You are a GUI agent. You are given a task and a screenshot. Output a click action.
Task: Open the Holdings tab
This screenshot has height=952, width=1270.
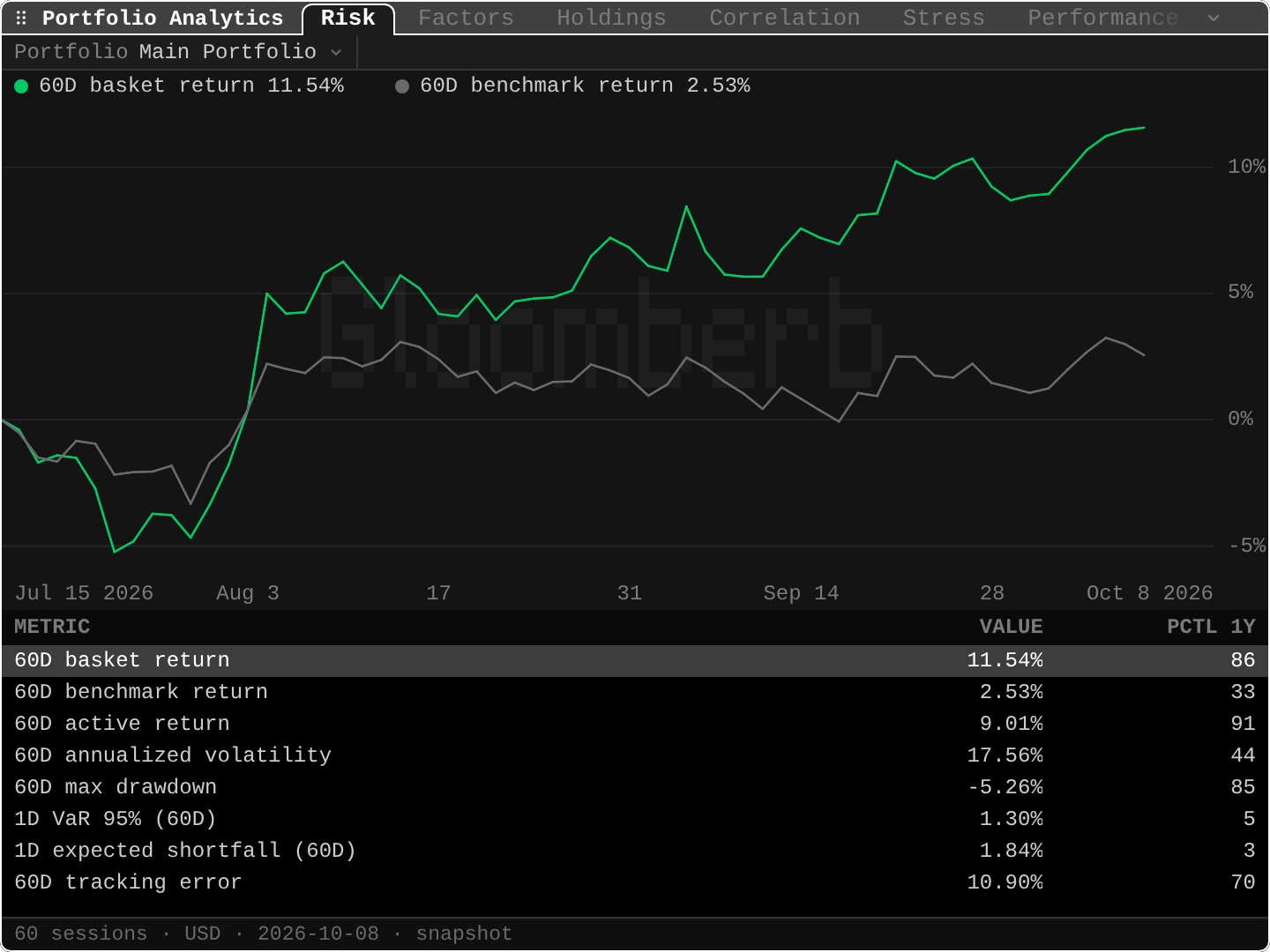point(611,18)
